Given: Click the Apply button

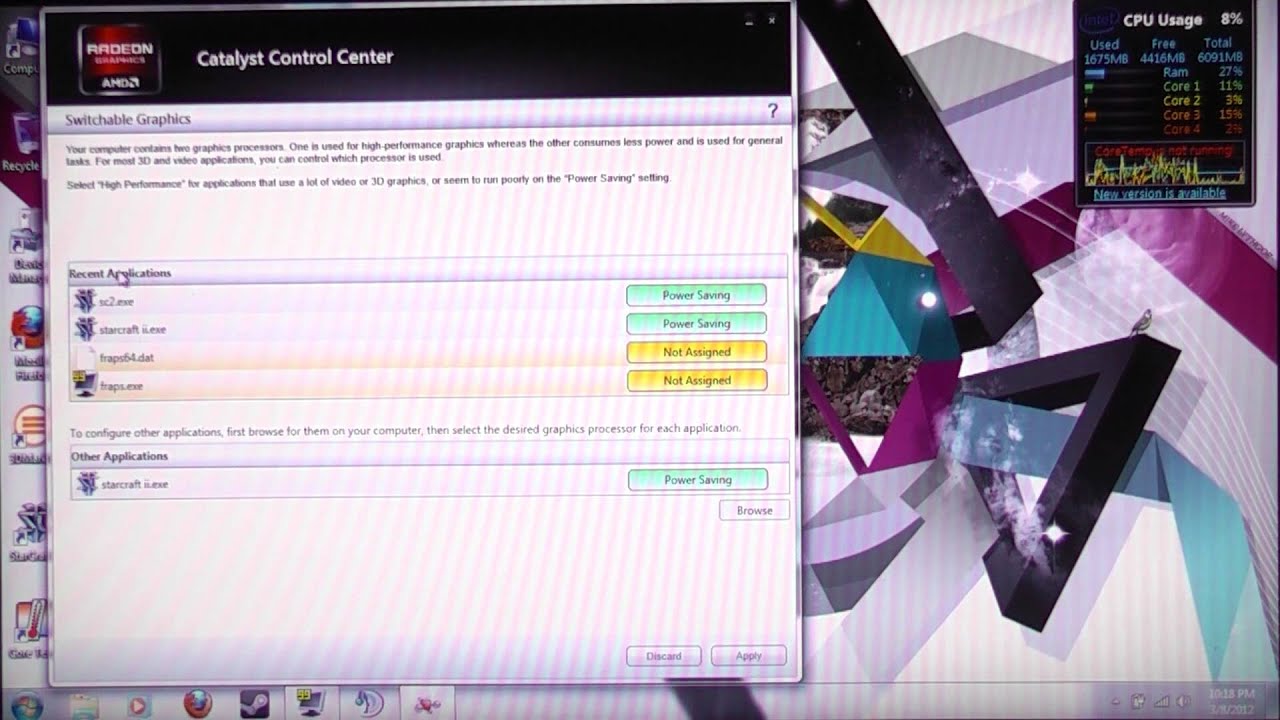Looking at the screenshot, I should pyautogui.click(x=749, y=656).
